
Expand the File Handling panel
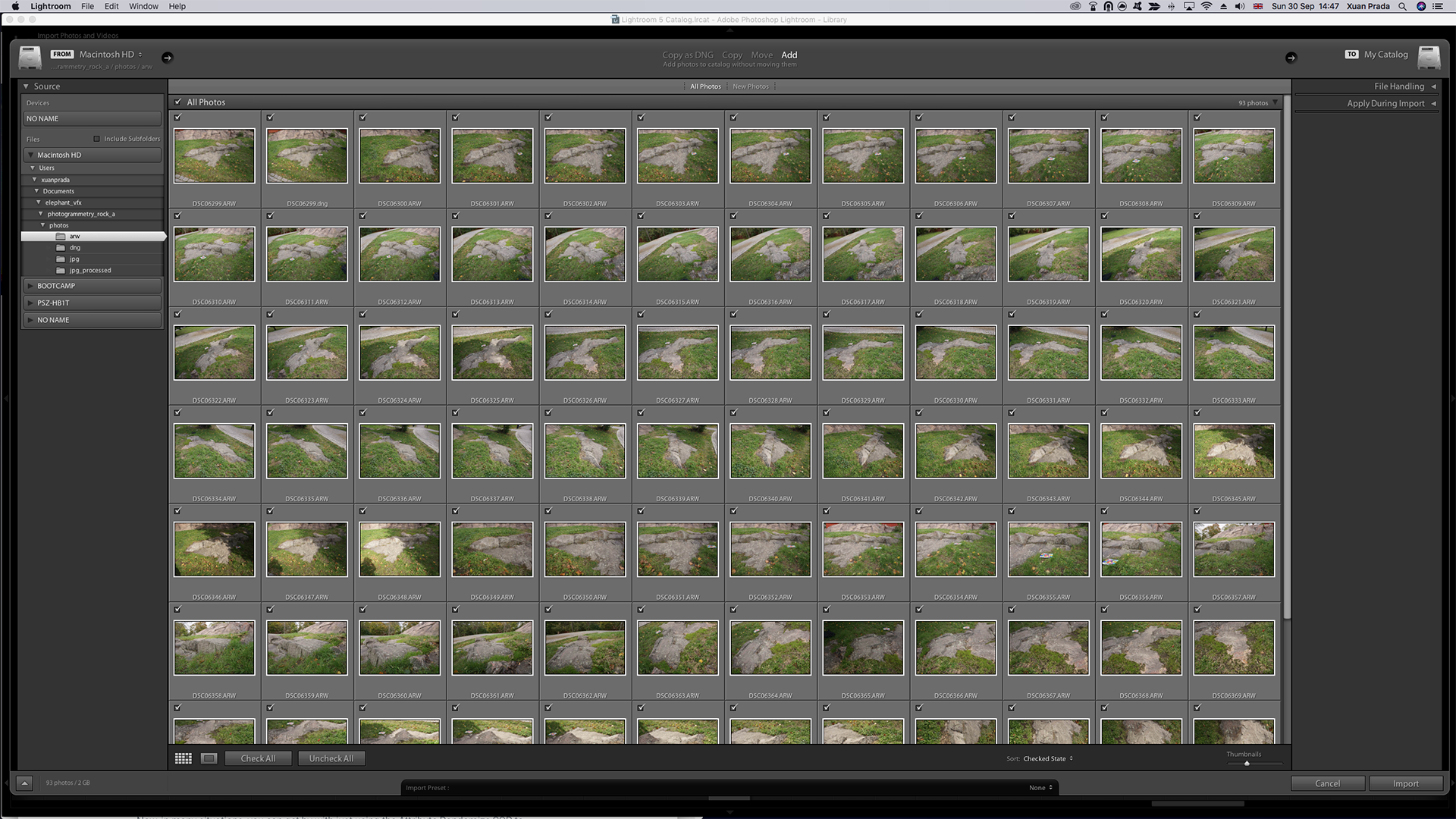click(1433, 86)
